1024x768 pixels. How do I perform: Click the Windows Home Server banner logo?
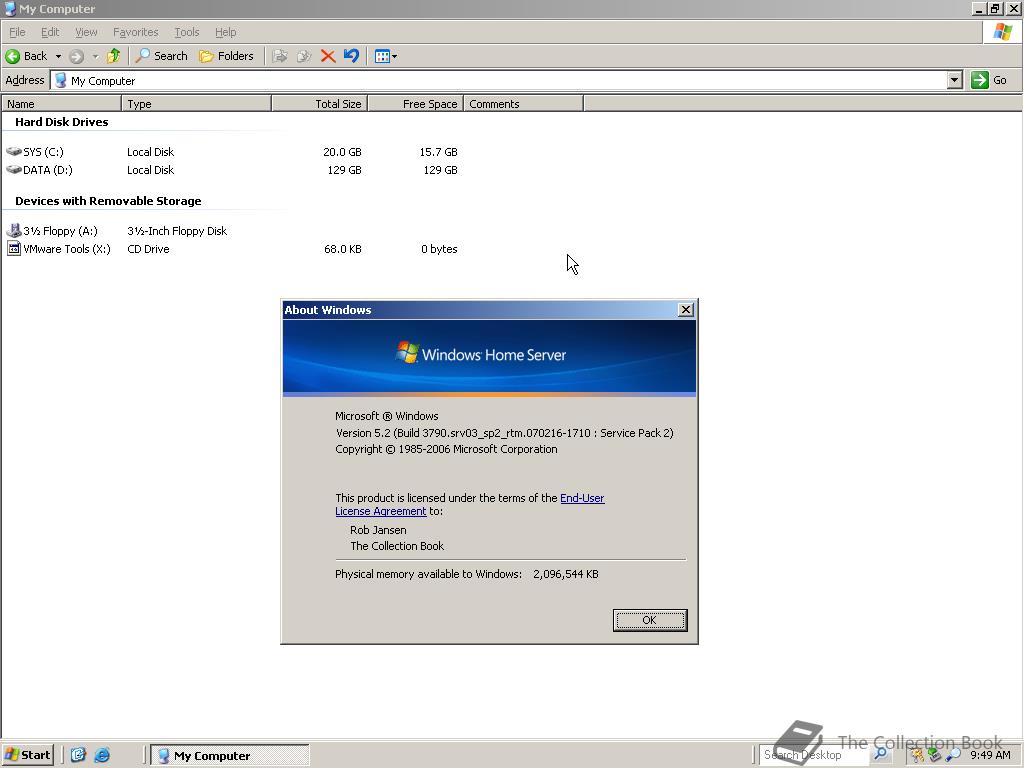tap(481, 354)
